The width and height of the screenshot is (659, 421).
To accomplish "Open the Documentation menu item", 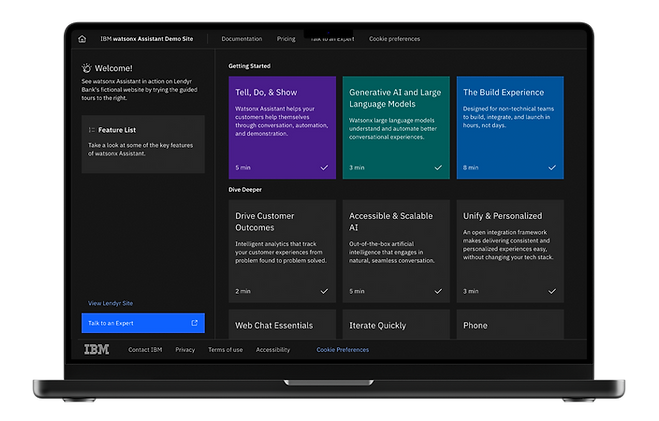I will (242, 39).
